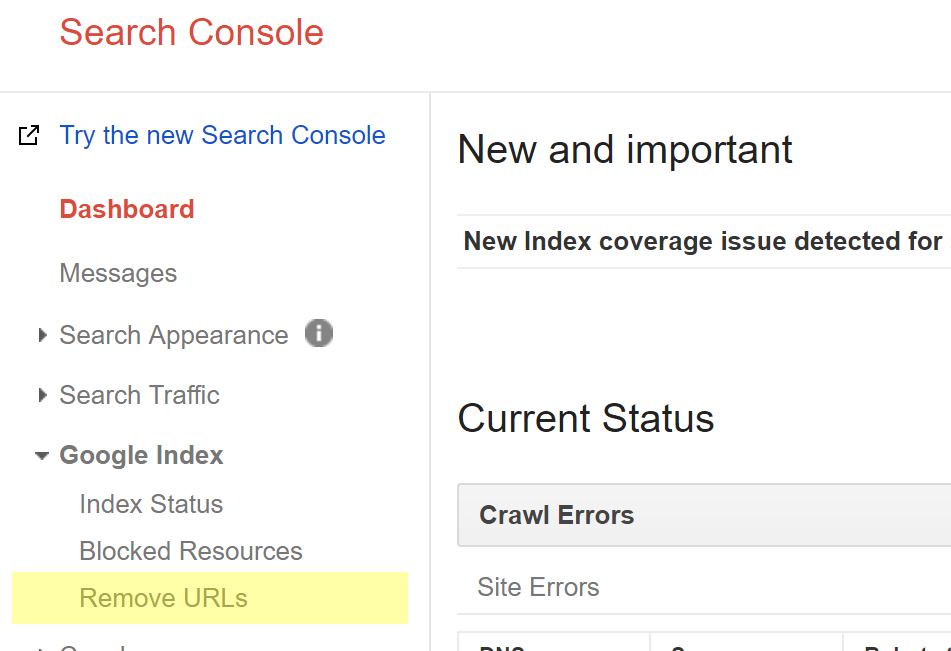
Task: Open Try the new Search Console link
Action: [x=223, y=135]
